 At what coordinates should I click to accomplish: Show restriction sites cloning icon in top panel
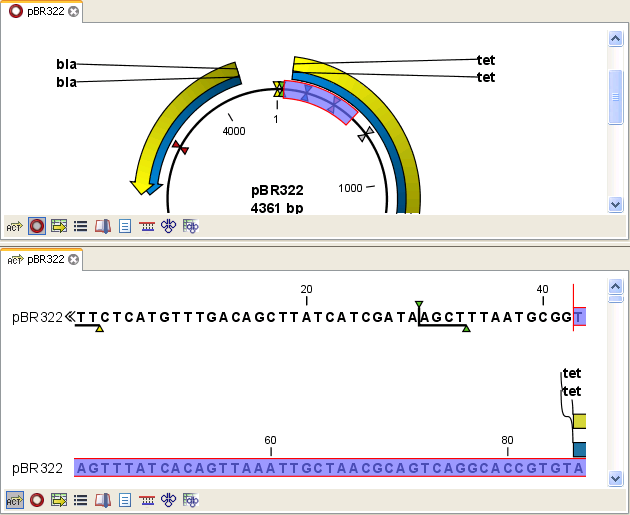pyautogui.click(x=168, y=227)
